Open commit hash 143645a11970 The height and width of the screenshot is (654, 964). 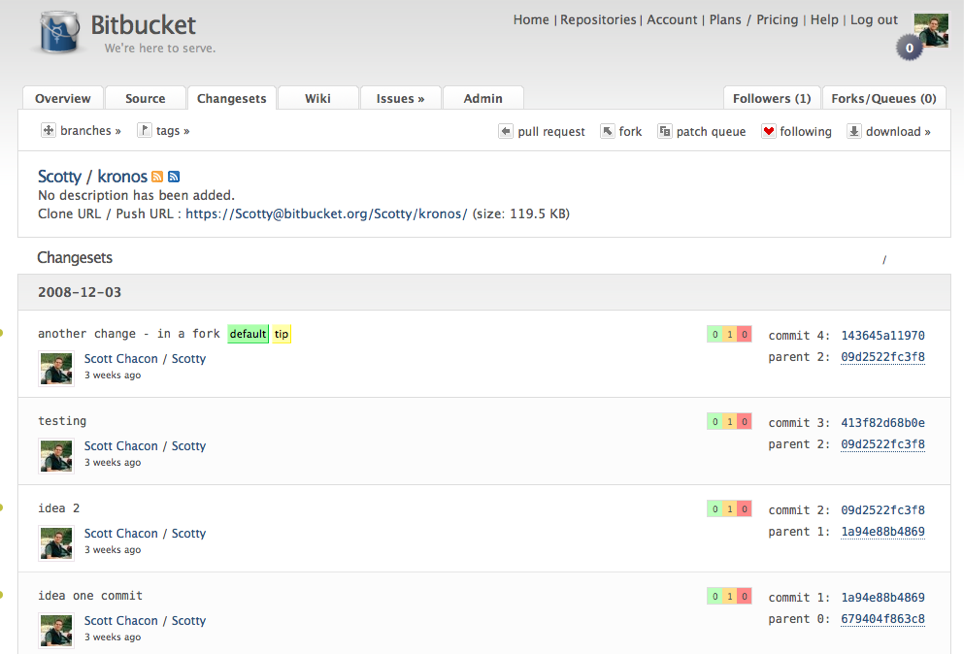click(x=882, y=336)
